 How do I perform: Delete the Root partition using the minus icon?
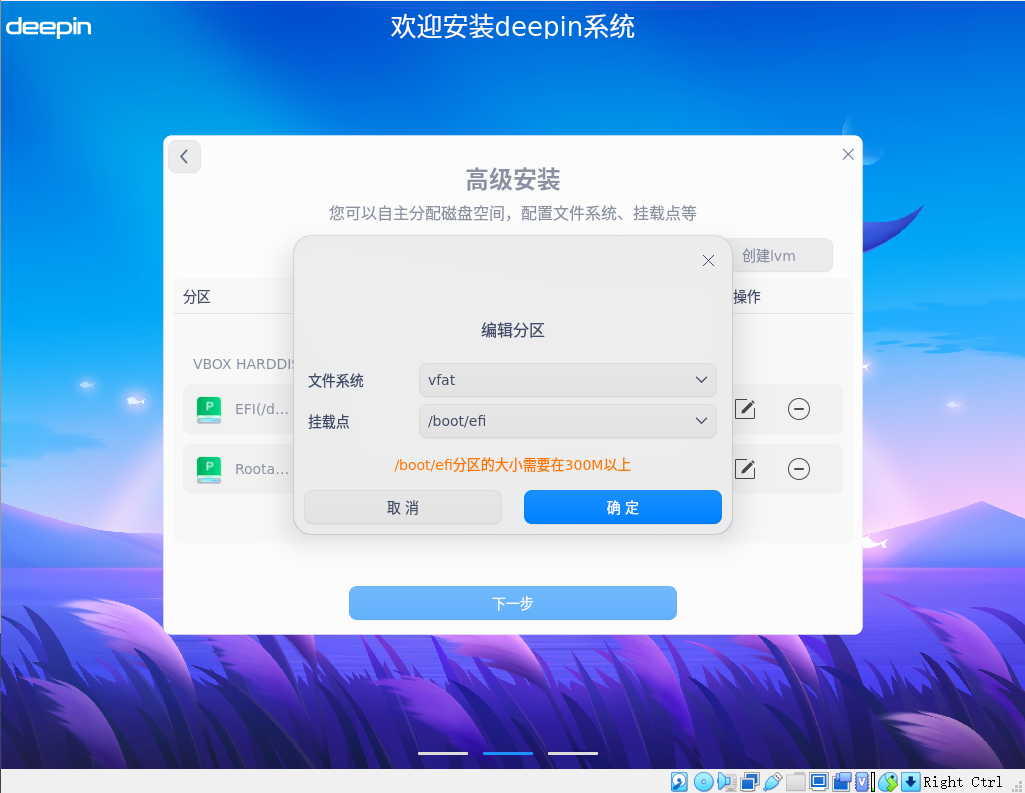pos(798,469)
